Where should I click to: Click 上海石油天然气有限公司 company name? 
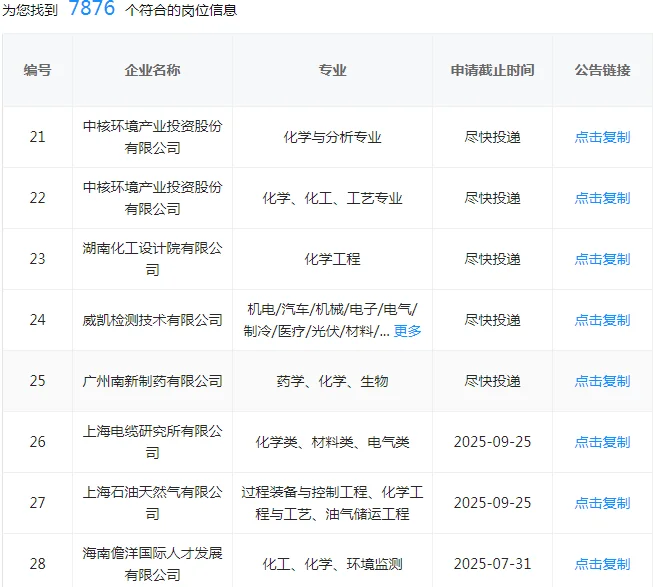(152, 503)
